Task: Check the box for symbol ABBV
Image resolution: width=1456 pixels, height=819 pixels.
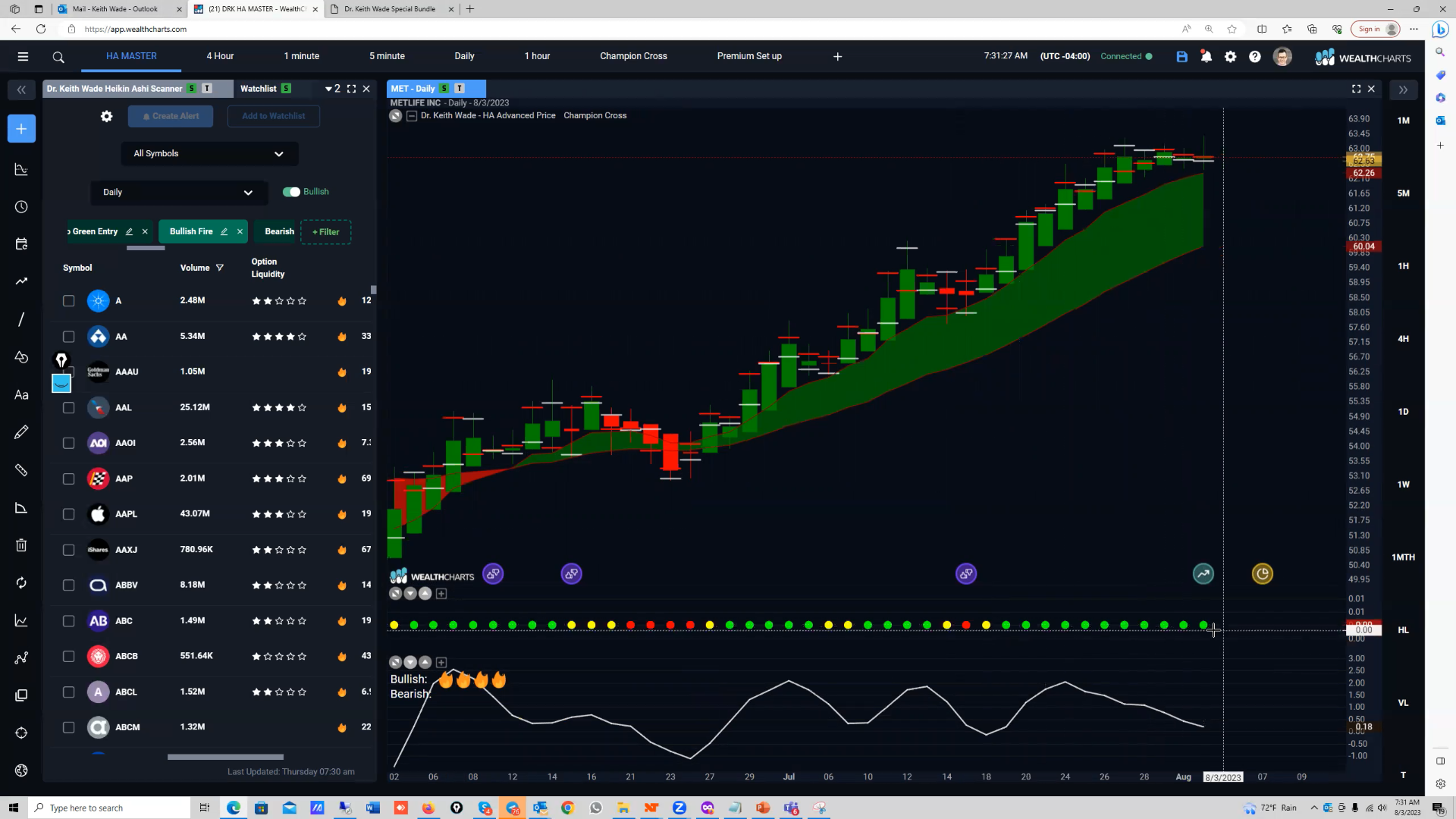Action: [x=68, y=585]
